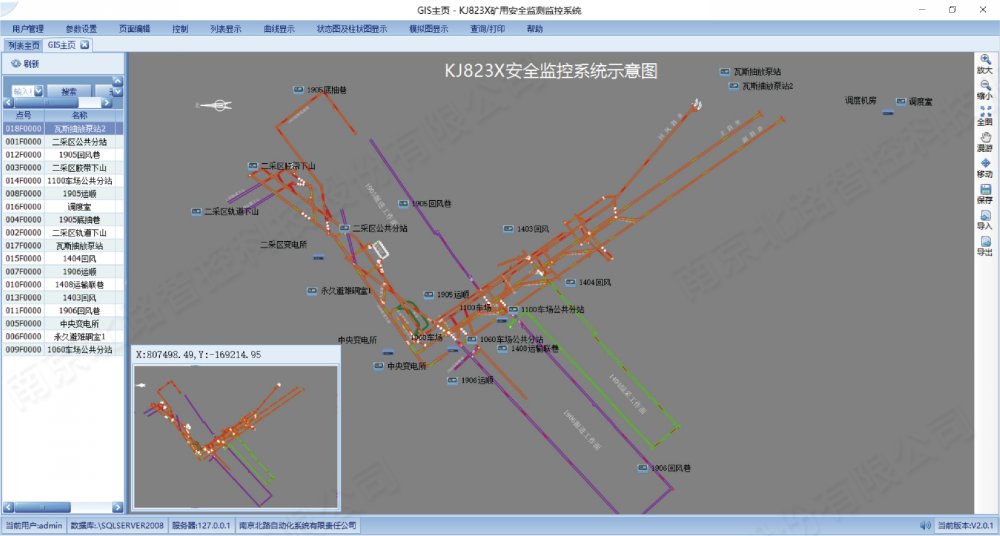Click the 名称 column header
The width and height of the screenshot is (1000, 536).
click(x=80, y=116)
